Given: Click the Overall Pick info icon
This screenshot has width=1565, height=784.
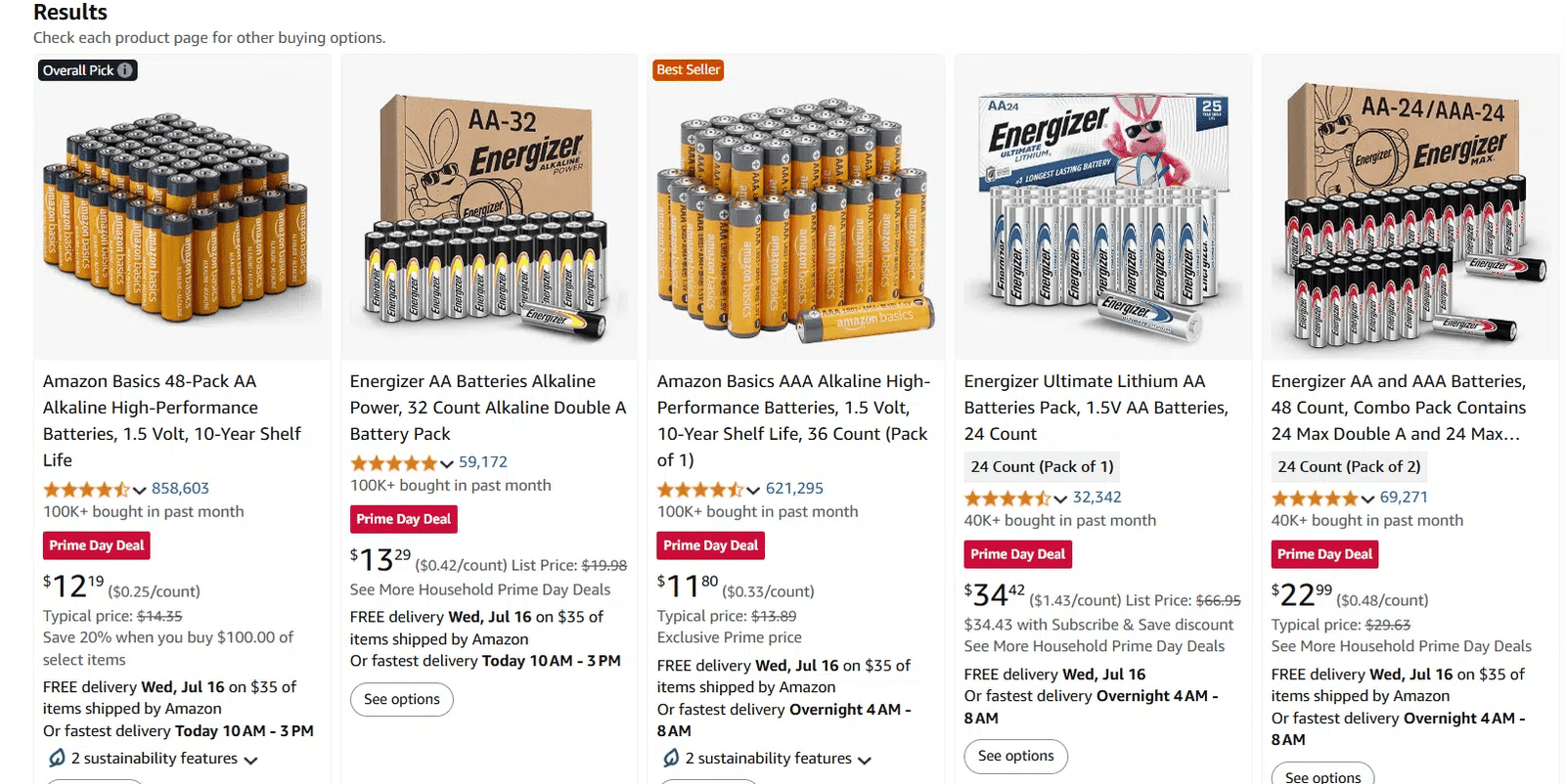Looking at the screenshot, I should (125, 70).
